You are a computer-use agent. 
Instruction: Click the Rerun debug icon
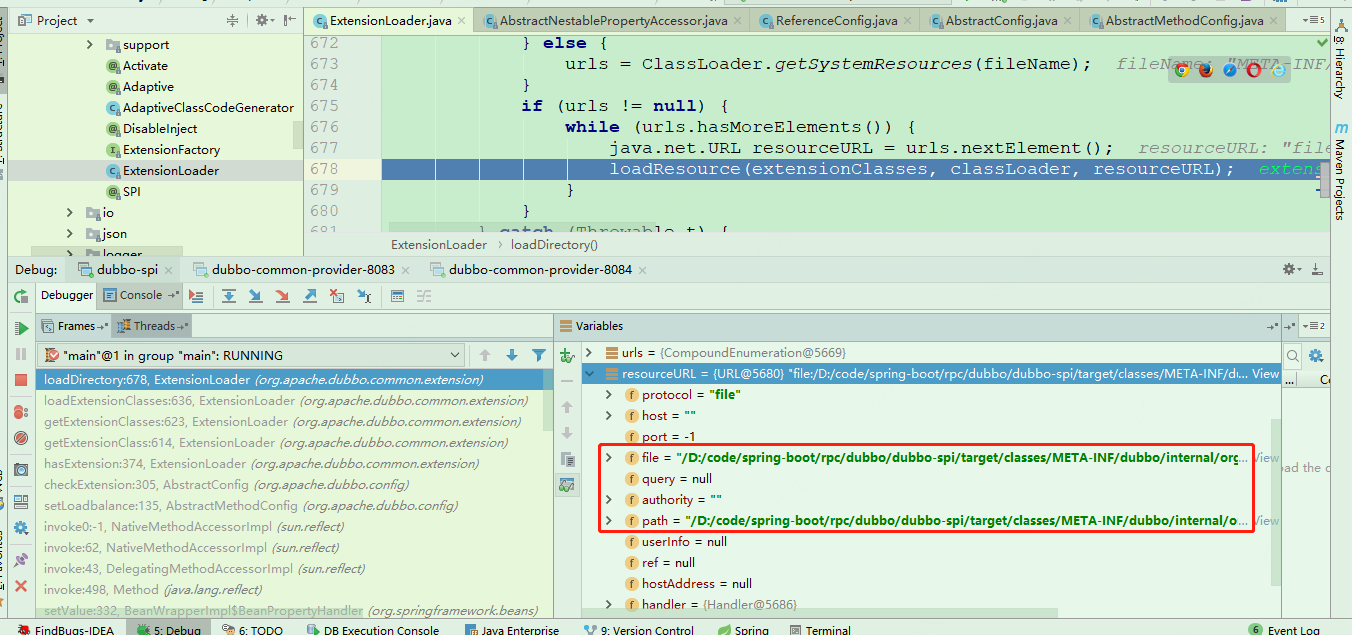pyautogui.click(x=21, y=296)
